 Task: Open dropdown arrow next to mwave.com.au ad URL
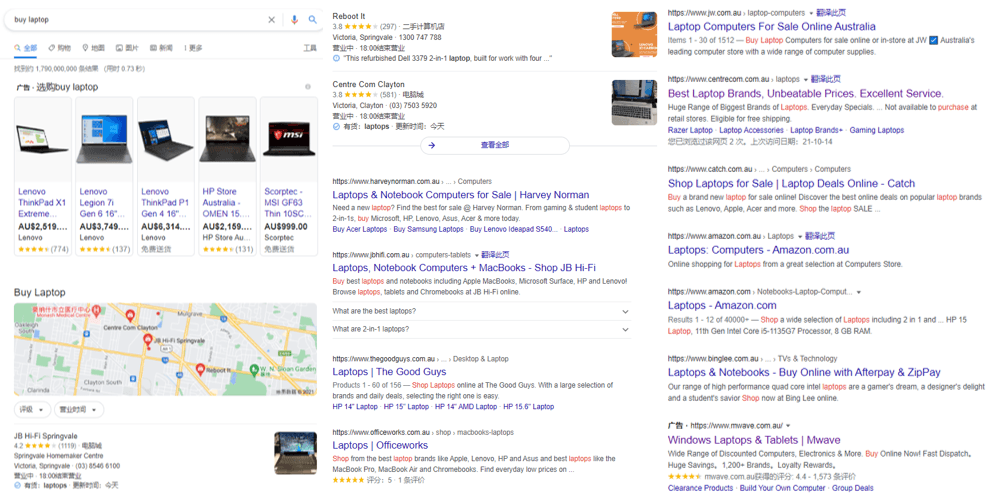(788, 426)
